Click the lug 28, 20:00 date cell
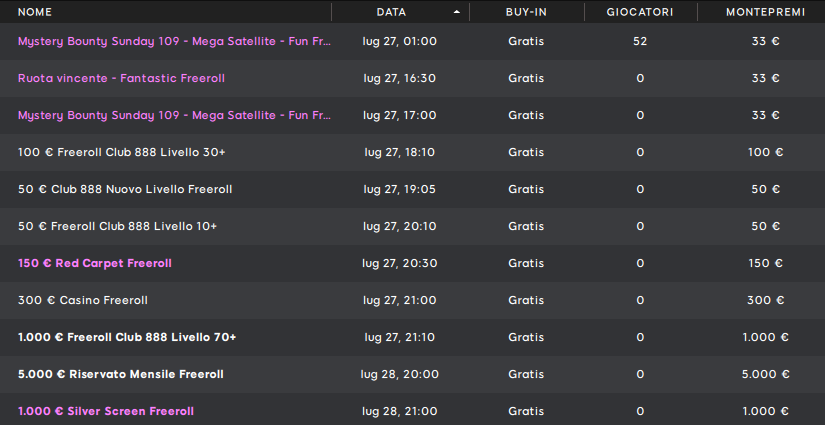Viewport: 825px width, 425px height. tap(400, 375)
